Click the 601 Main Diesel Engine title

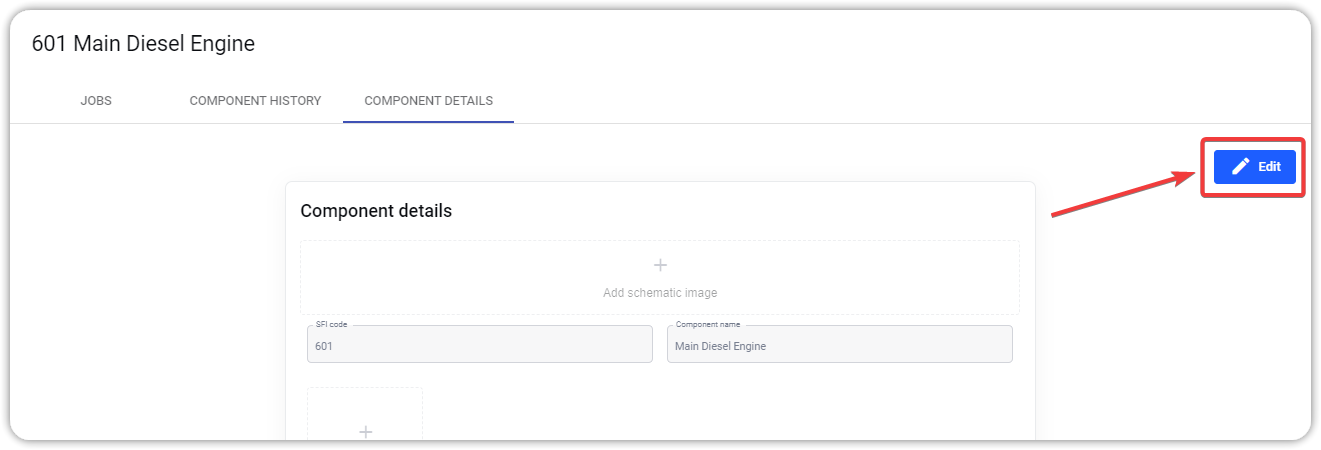[143, 44]
